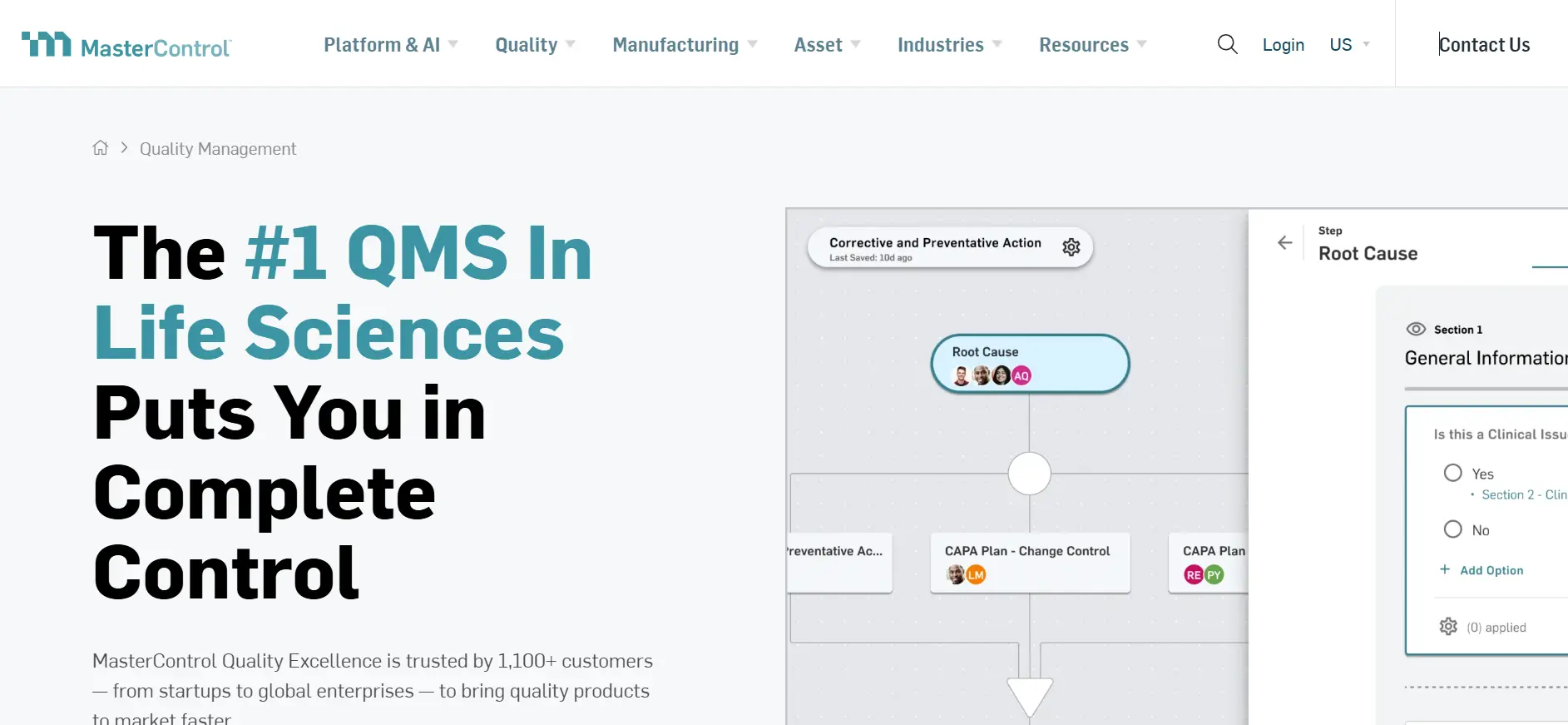Open the US region selector dropdown
Screen dimensions: 1568x725
(x=1349, y=45)
